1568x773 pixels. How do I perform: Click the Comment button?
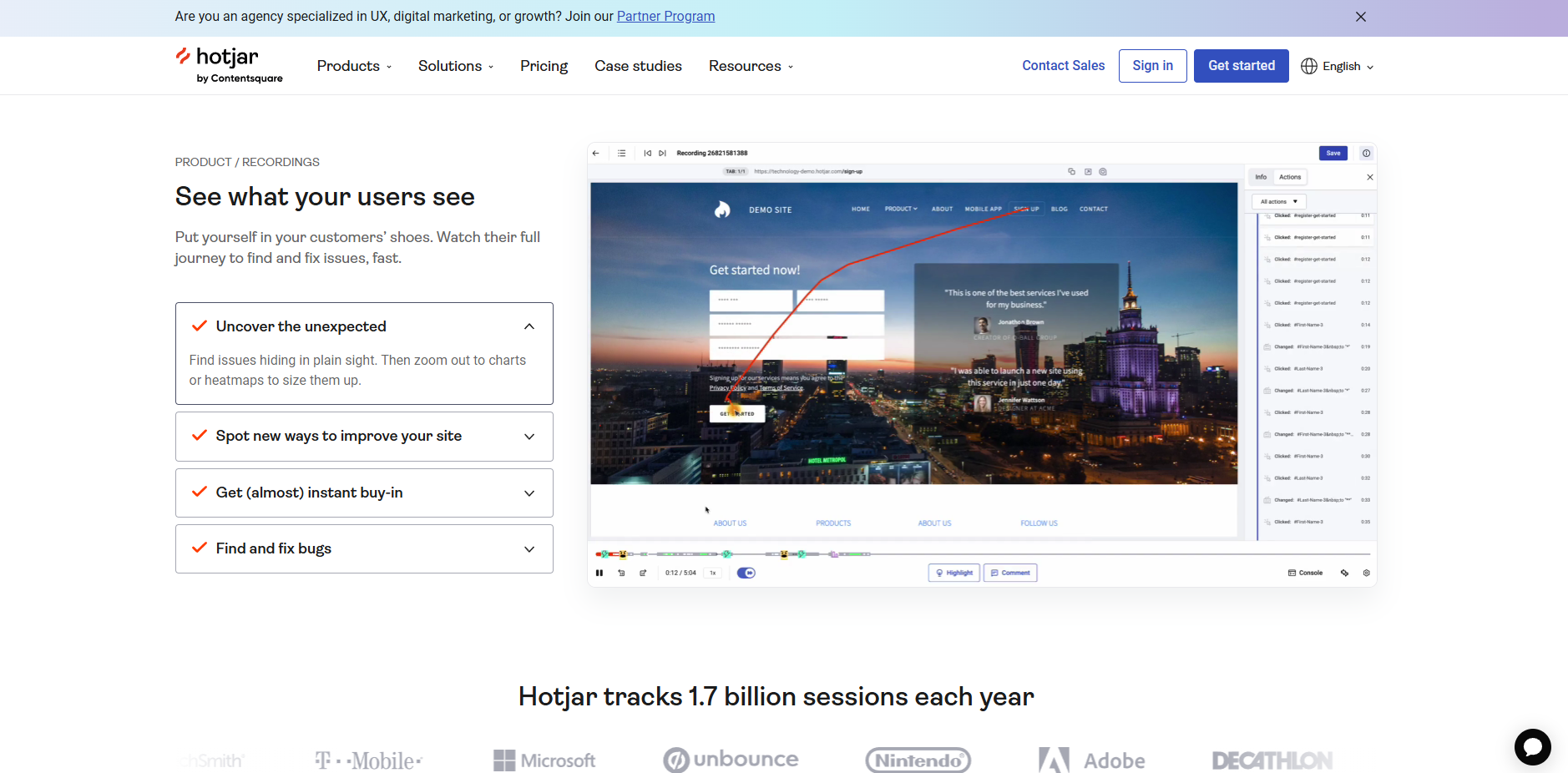(1010, 573)
